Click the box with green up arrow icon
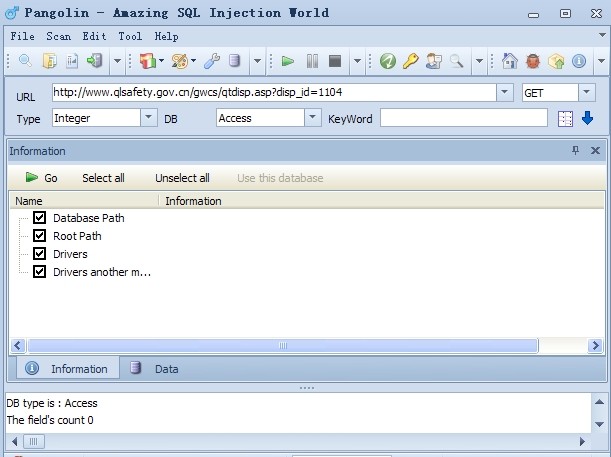 click(x=556, y=61)
